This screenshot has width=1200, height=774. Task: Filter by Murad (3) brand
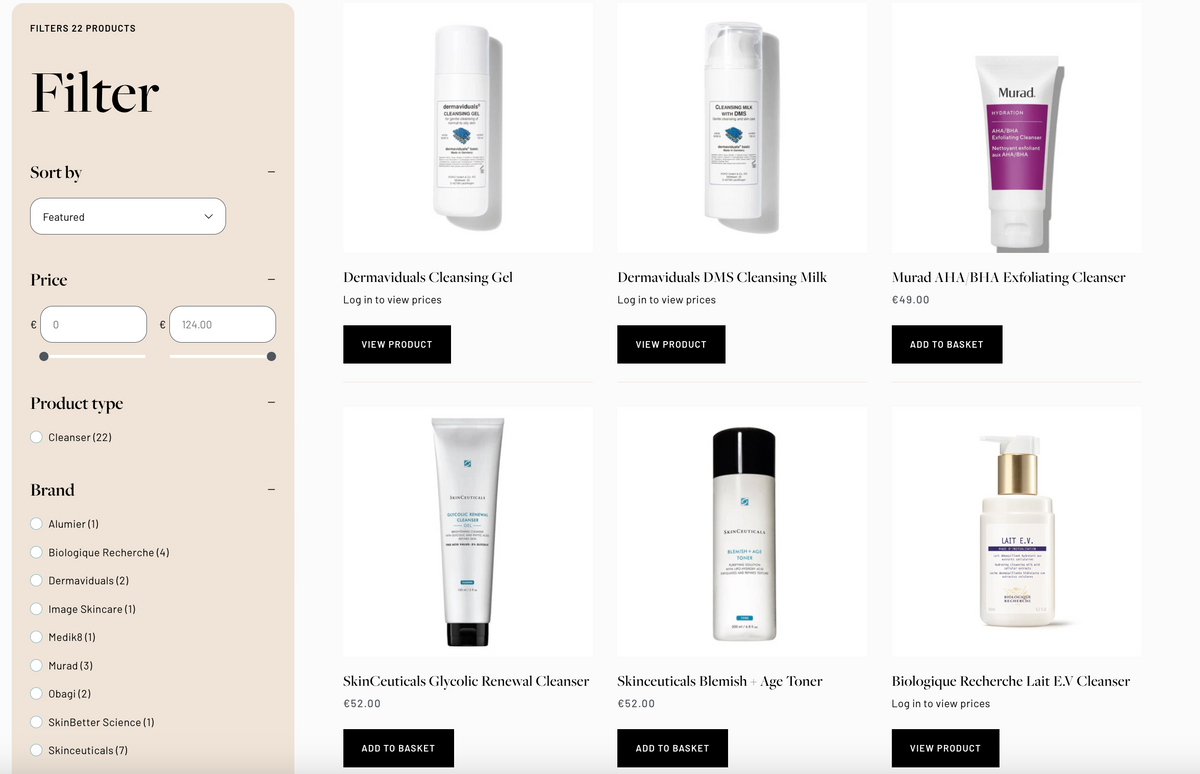tap(62, 665)
